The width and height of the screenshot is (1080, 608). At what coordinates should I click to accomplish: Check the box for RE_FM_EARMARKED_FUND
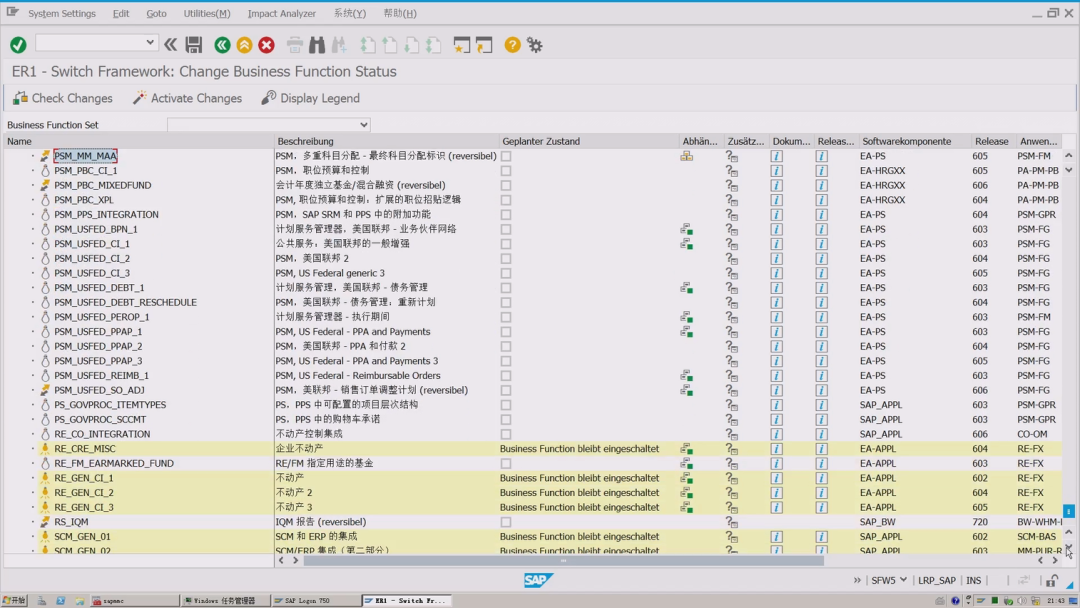(506, 463)
